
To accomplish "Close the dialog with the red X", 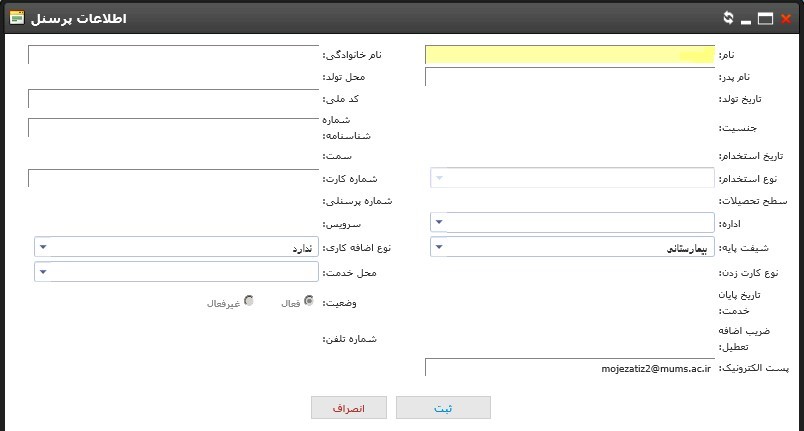I will [x=786, y=18].
